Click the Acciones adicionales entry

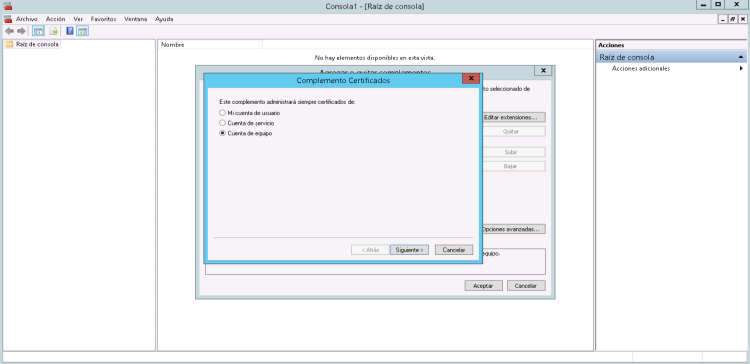tap(640, 68)
